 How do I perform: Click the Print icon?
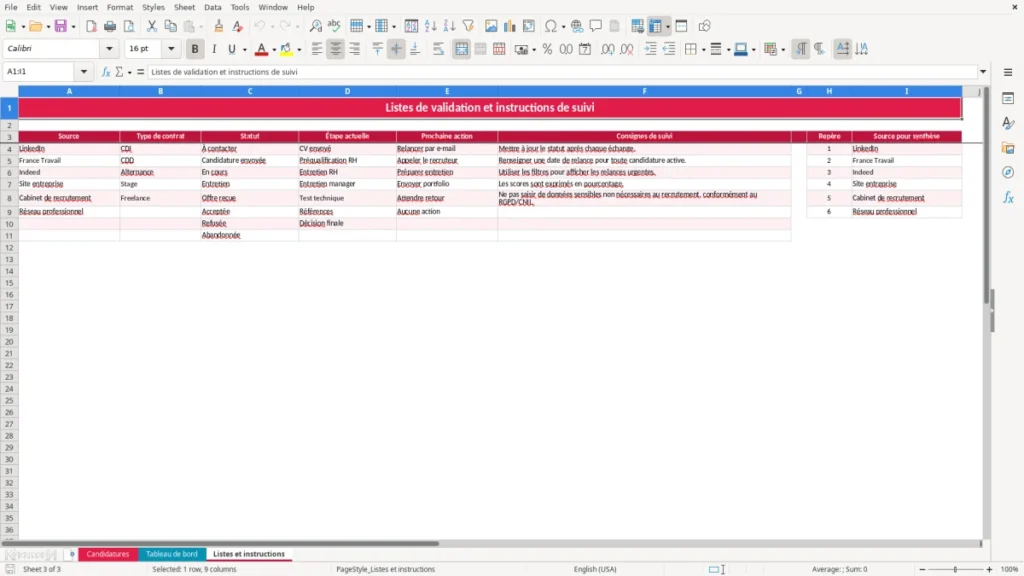pos(110,26)
